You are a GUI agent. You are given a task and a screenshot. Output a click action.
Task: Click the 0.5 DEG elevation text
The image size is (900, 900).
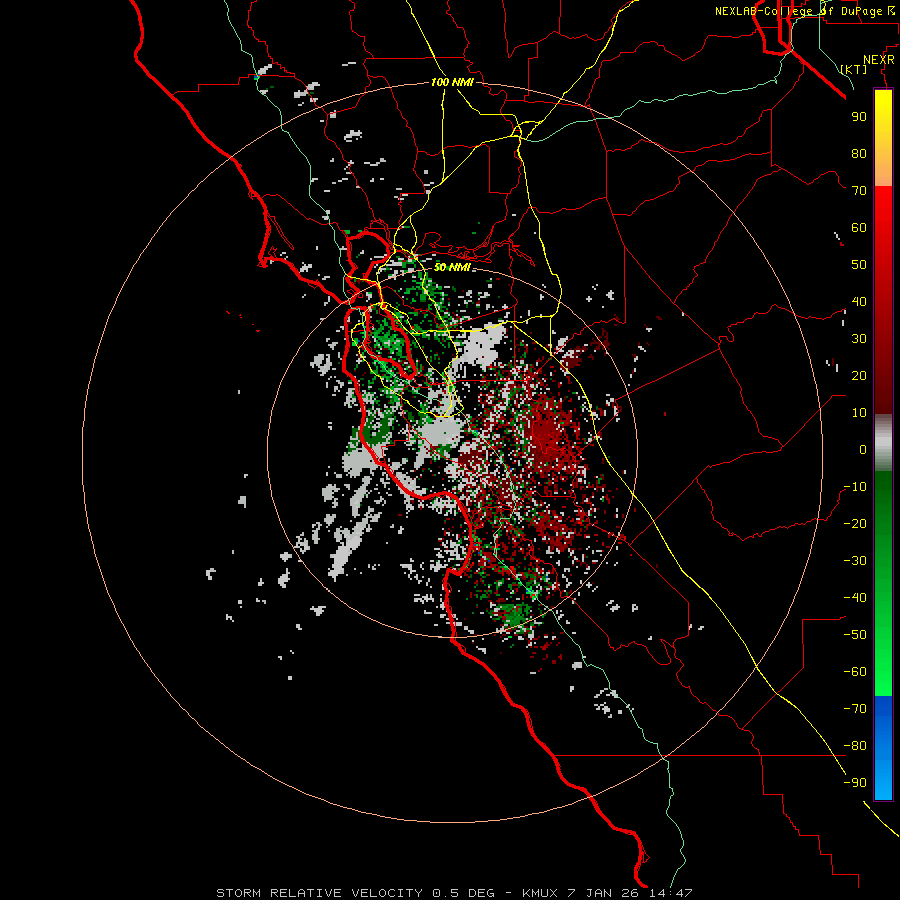point(463,893)
